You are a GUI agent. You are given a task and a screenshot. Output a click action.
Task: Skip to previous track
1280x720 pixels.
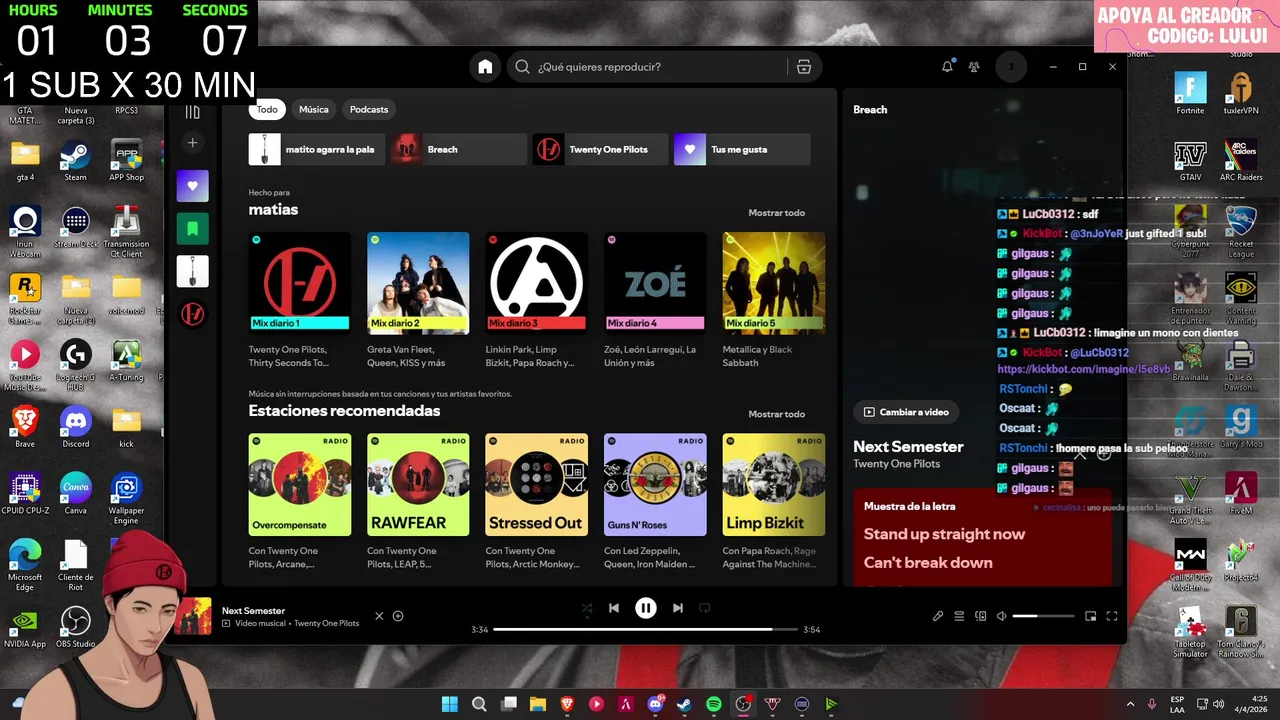[x=614, y=608]
